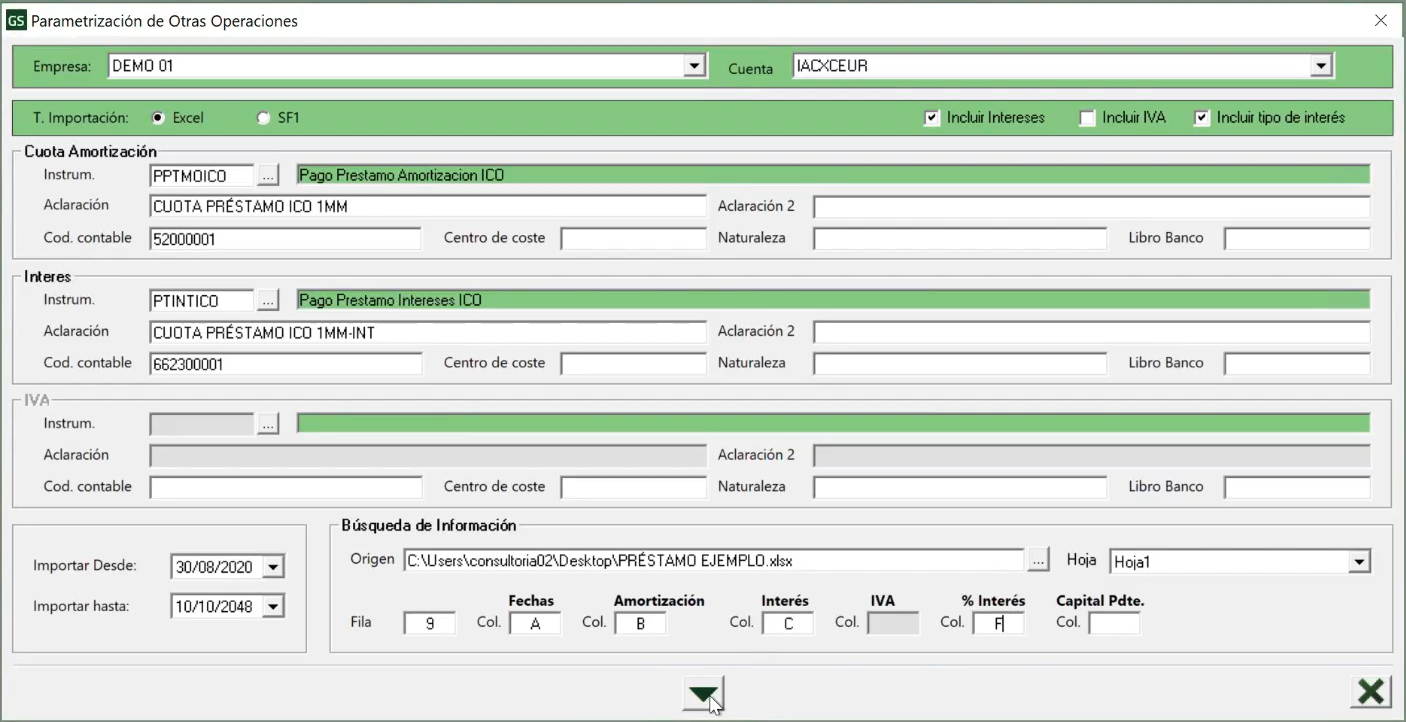
Task: Click Aclaración field CUOTA PRÉSTAMO ICO 1MM-INT
Action: (428, 332)
